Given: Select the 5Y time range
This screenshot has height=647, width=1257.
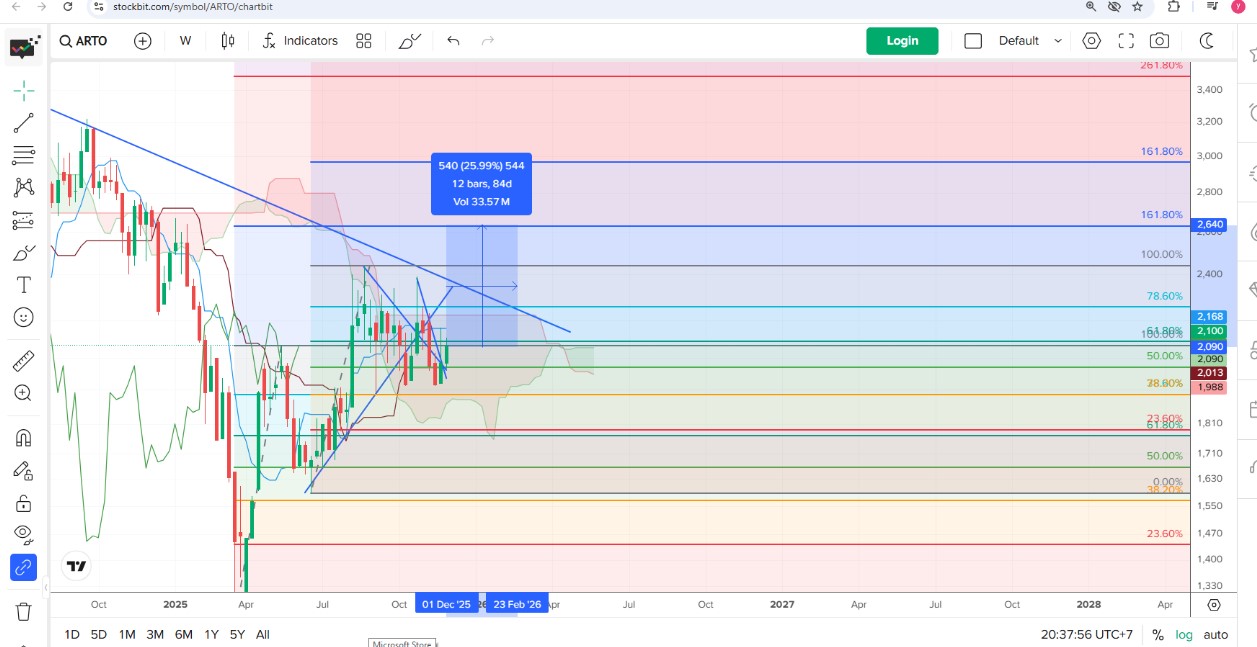Looking at the screenshot, I should [237, 634].
